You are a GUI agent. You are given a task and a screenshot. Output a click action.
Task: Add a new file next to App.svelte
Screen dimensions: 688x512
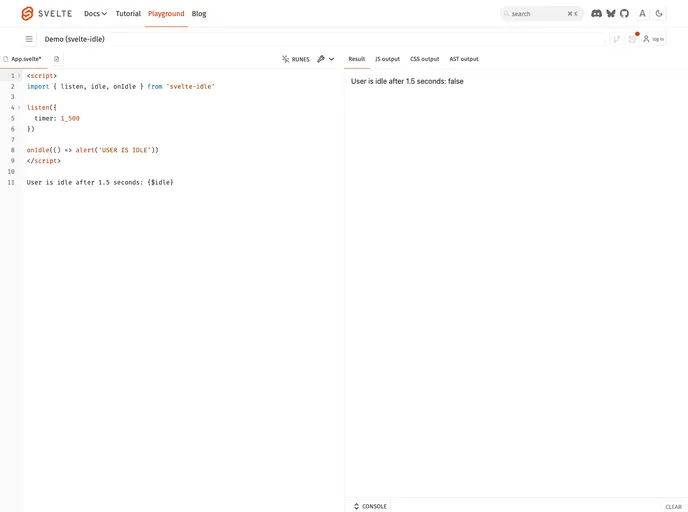point(57,59)
